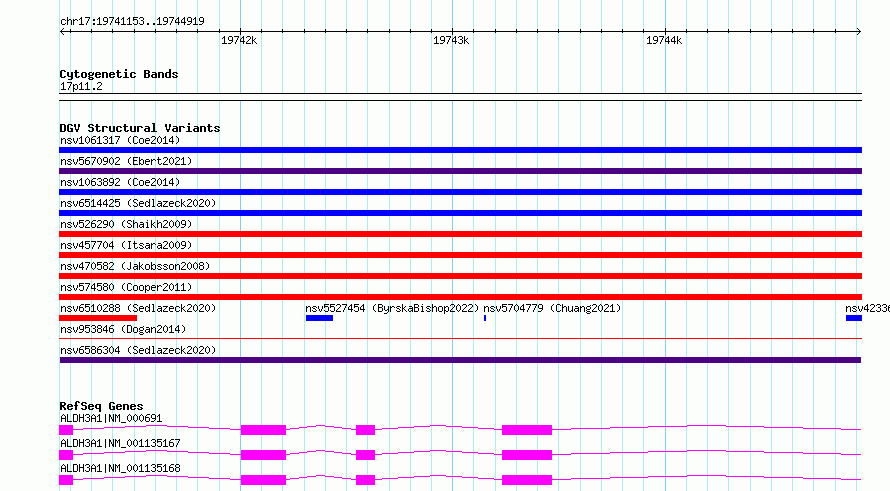
Task: Click the purple bar under nsv5670902
Action: click(x=460, y=171)
